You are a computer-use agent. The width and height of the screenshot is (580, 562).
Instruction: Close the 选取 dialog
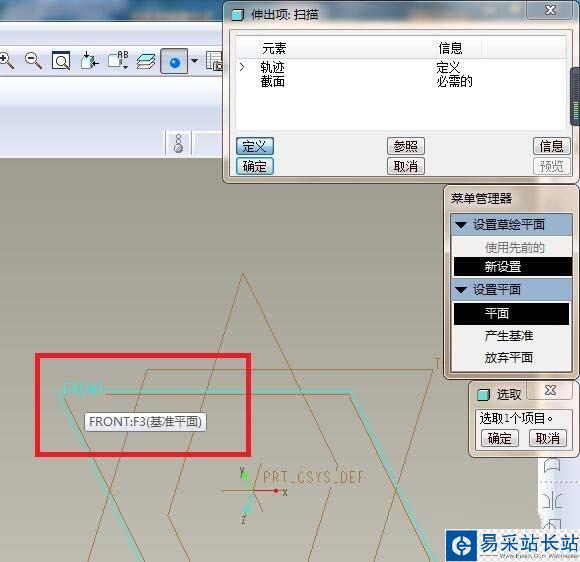550,390
